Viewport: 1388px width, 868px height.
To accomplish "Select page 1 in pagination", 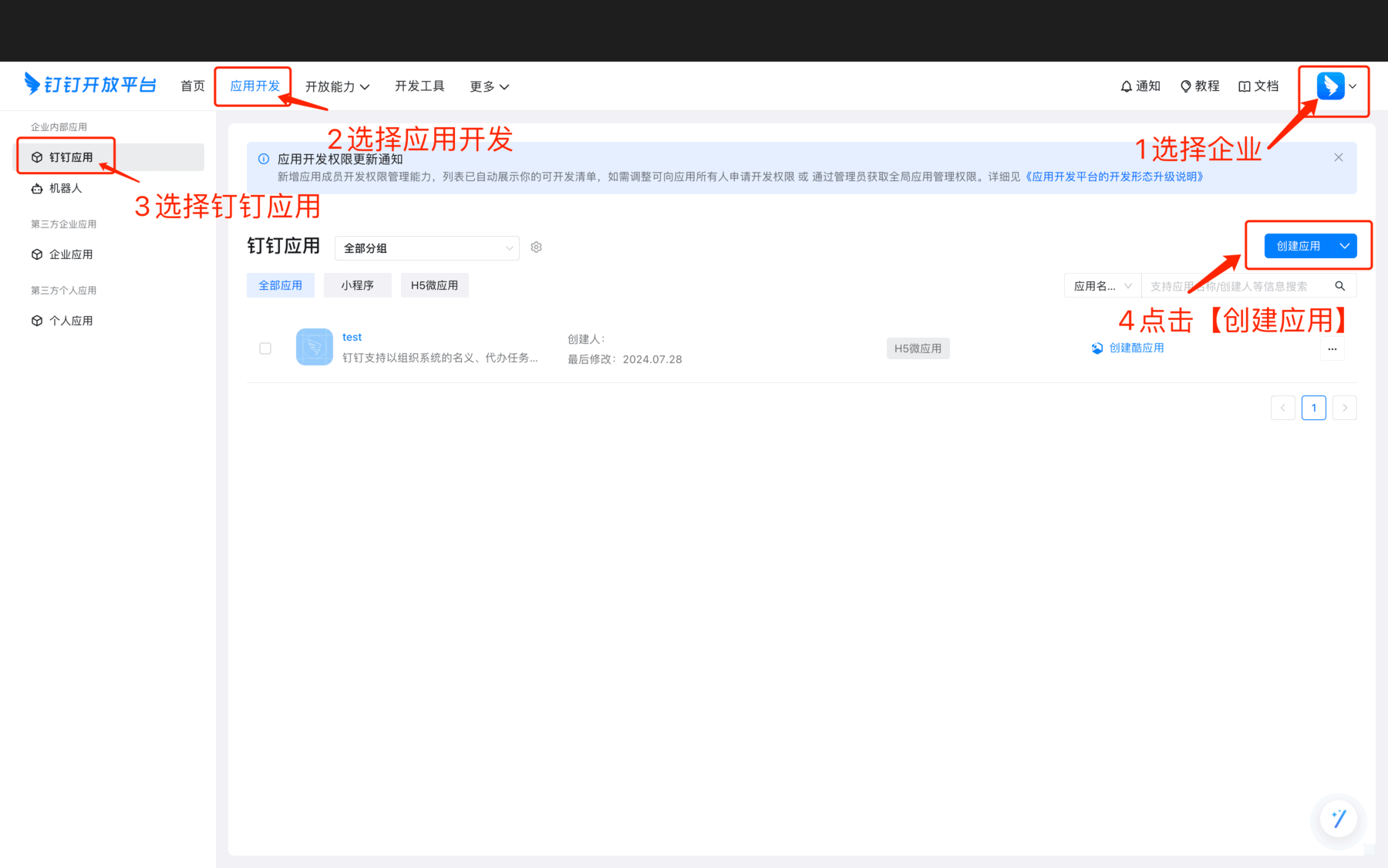I will (1314, 408).
